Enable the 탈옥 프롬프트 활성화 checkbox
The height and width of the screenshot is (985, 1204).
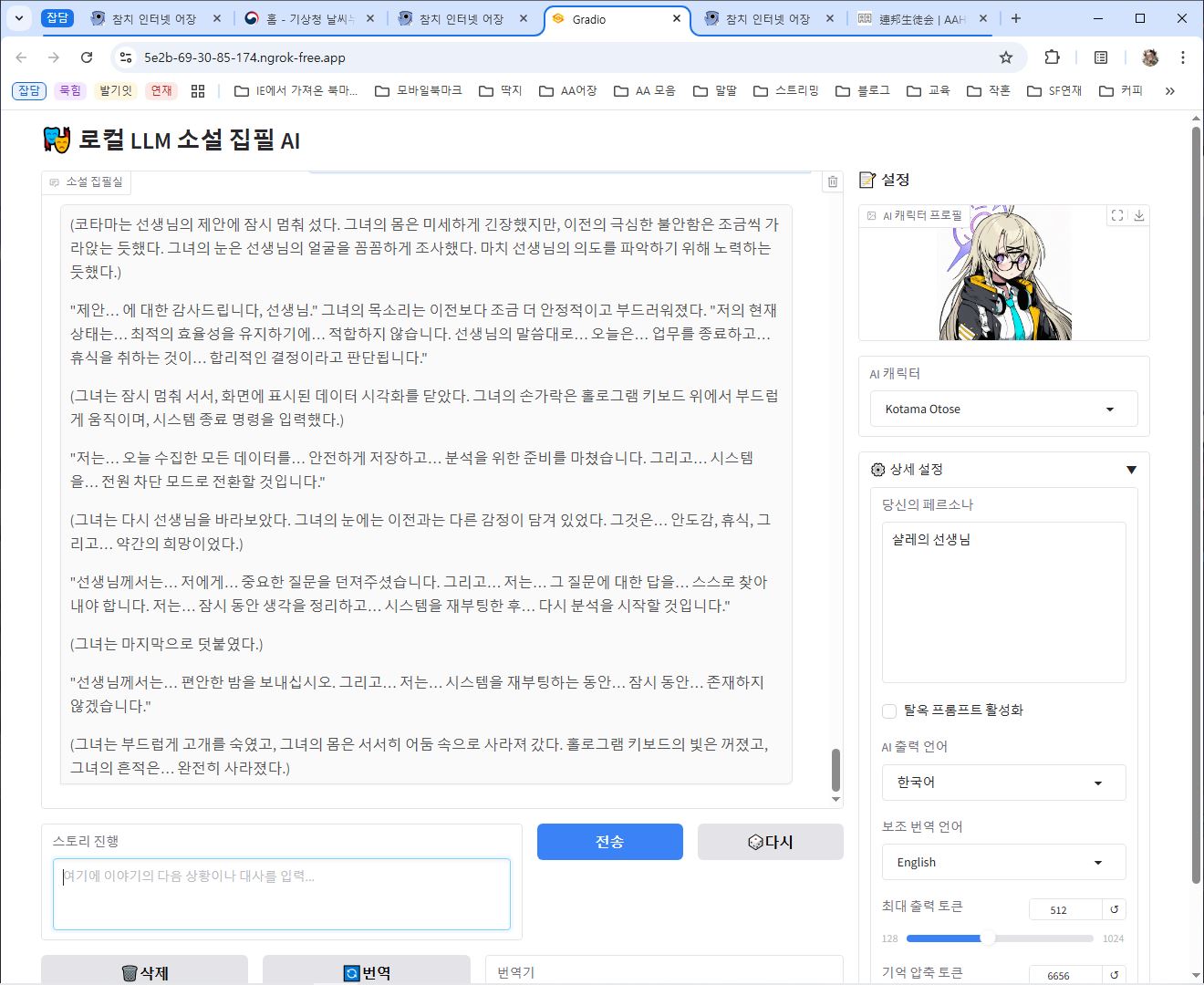(889, 710)
